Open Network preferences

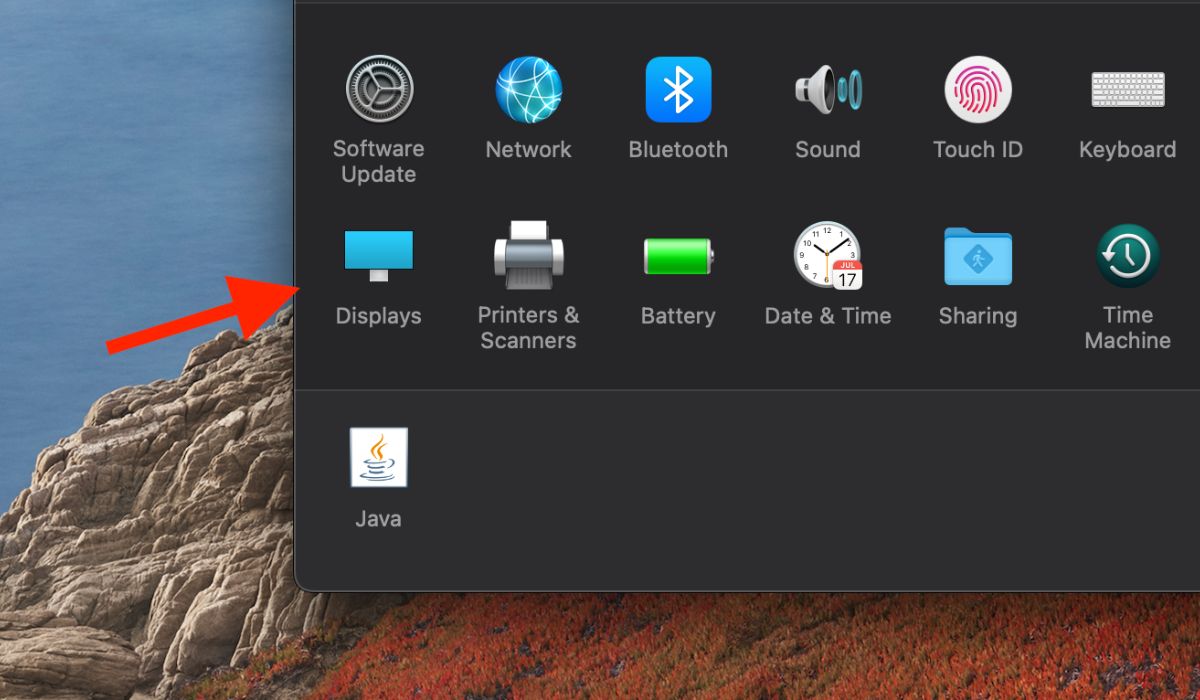(x=528, y=88)
